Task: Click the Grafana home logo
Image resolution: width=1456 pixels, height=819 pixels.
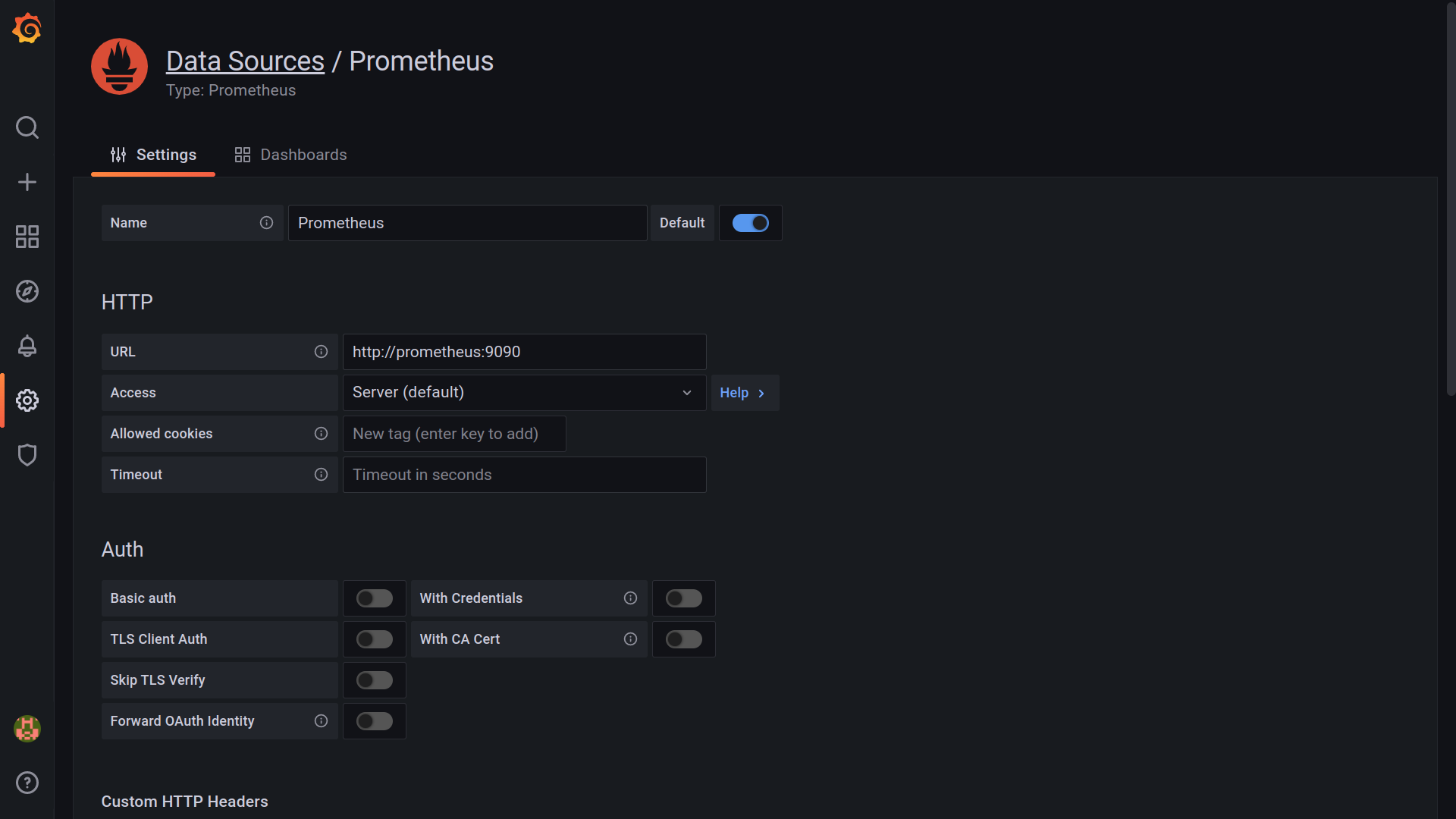Action: [x=27, y=29]
